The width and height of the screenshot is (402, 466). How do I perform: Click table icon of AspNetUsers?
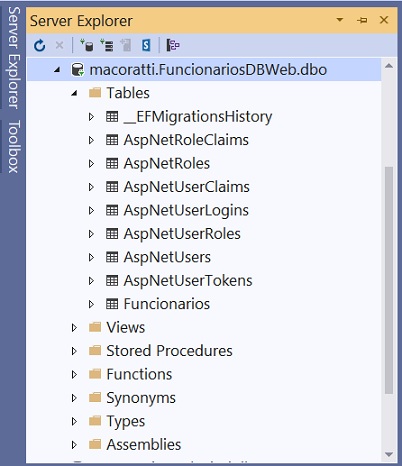[x=112, y=257]
